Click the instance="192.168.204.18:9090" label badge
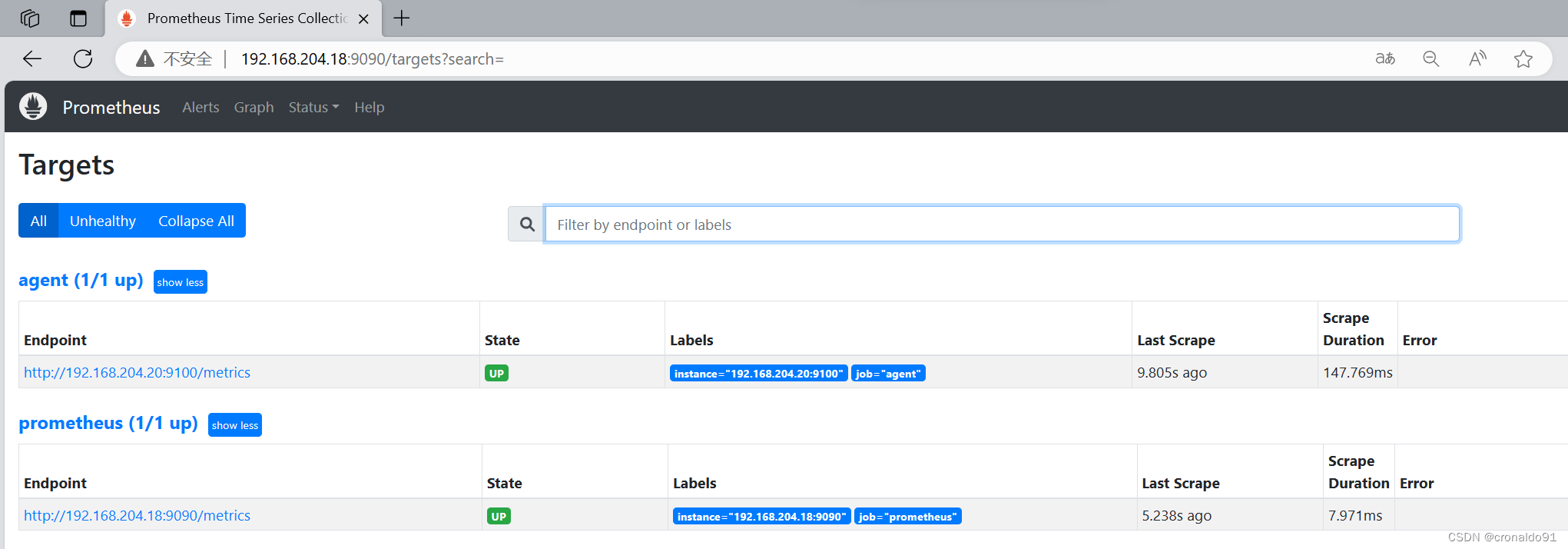 click(x=762, y=516)
